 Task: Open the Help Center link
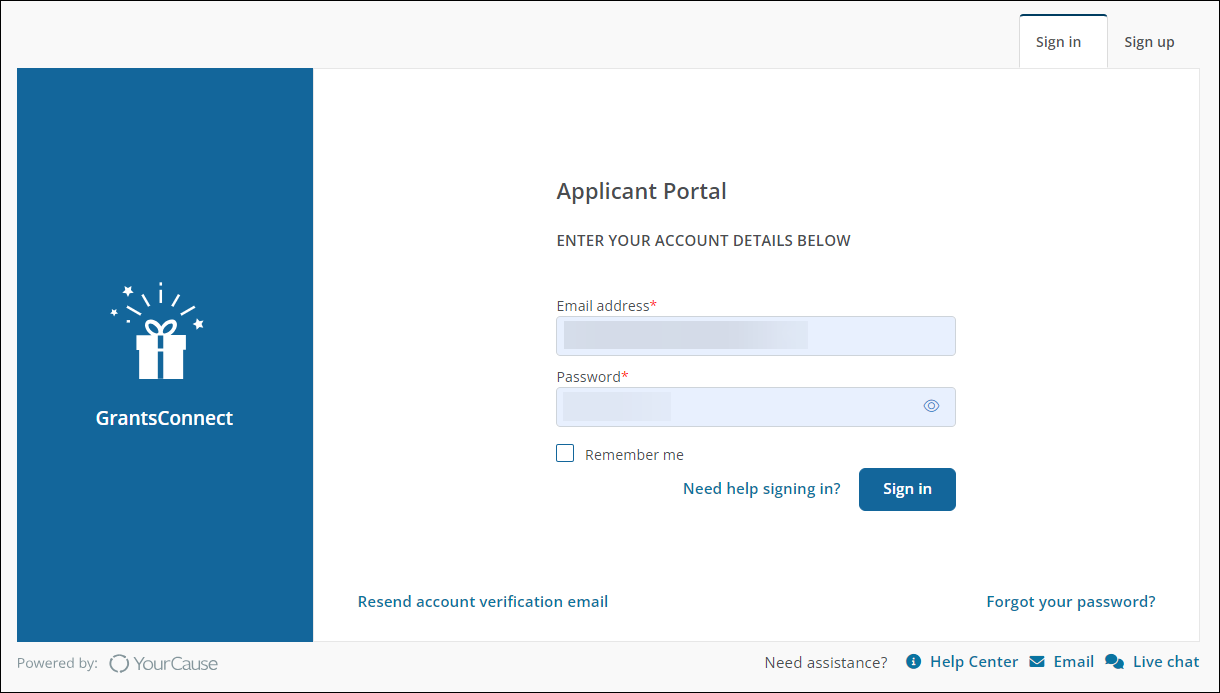tap(973, 662)
